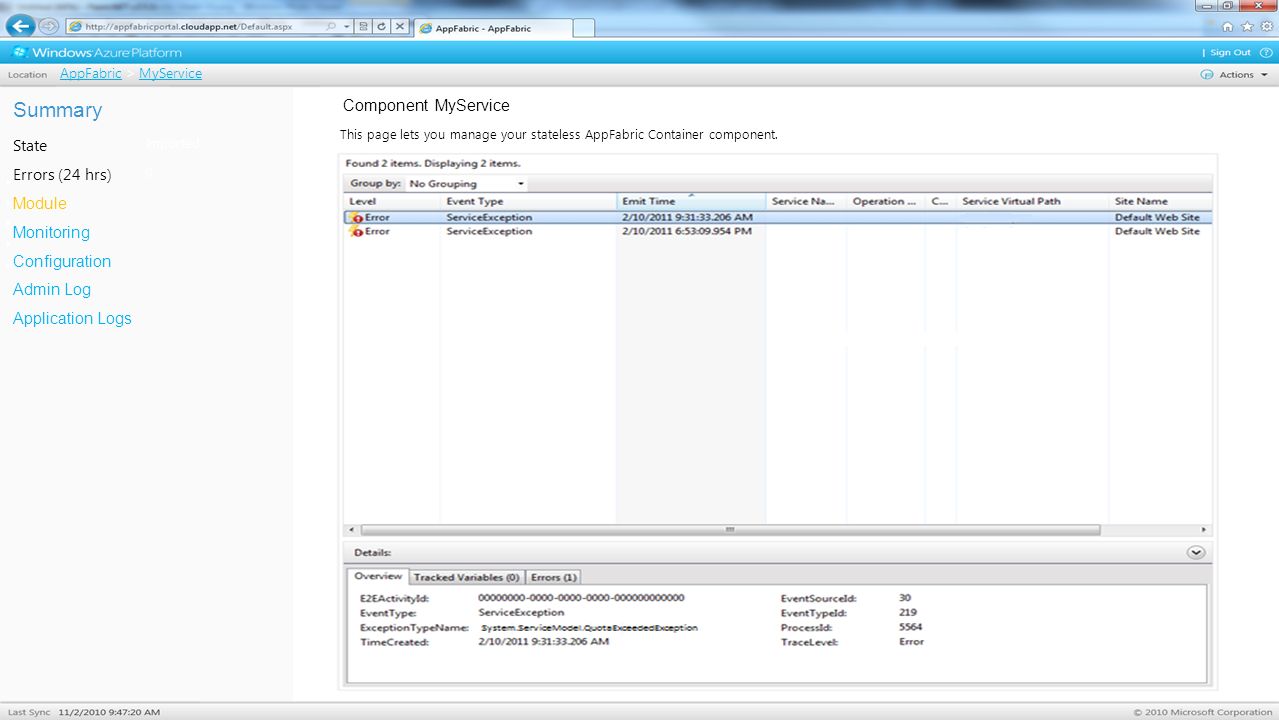
Task: Collapse the Details panel with the chevron
Action: [x=1196, y=552]
